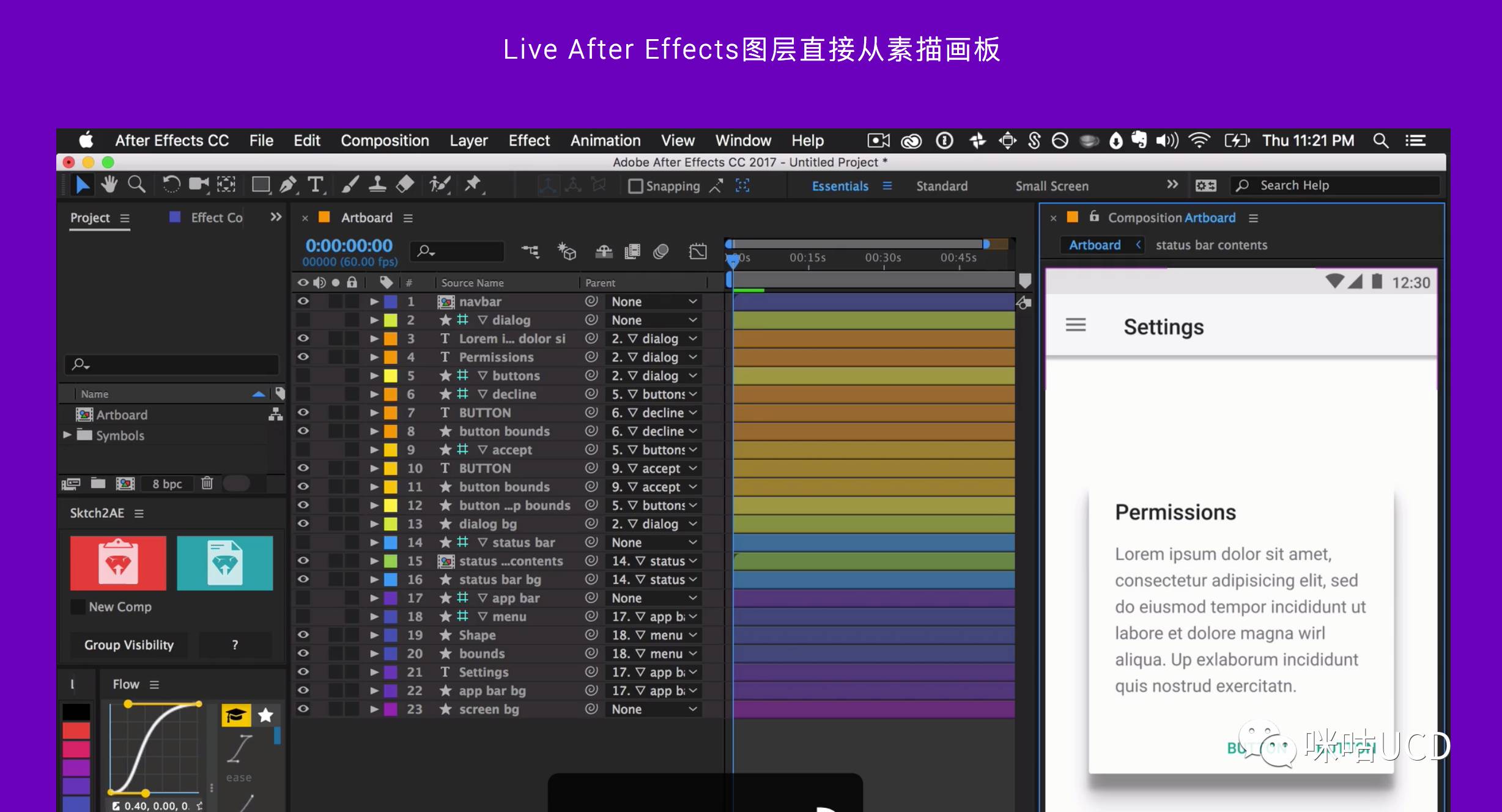Click the orange label of layer 3
1502x812 pixels.
391,338
